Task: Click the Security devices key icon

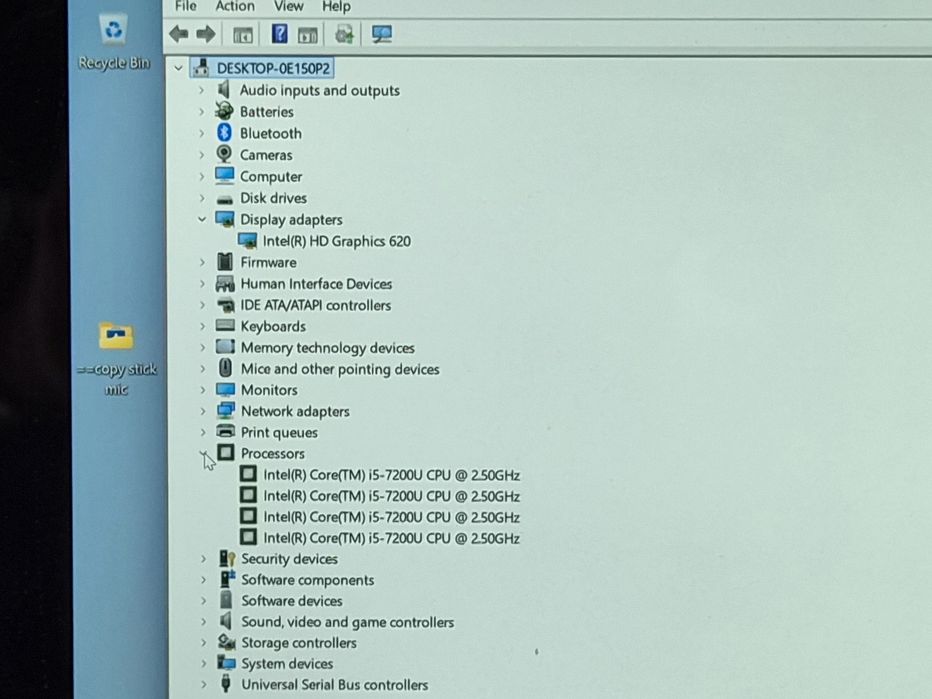Action: pyautogui.click(x=227, y=558)
